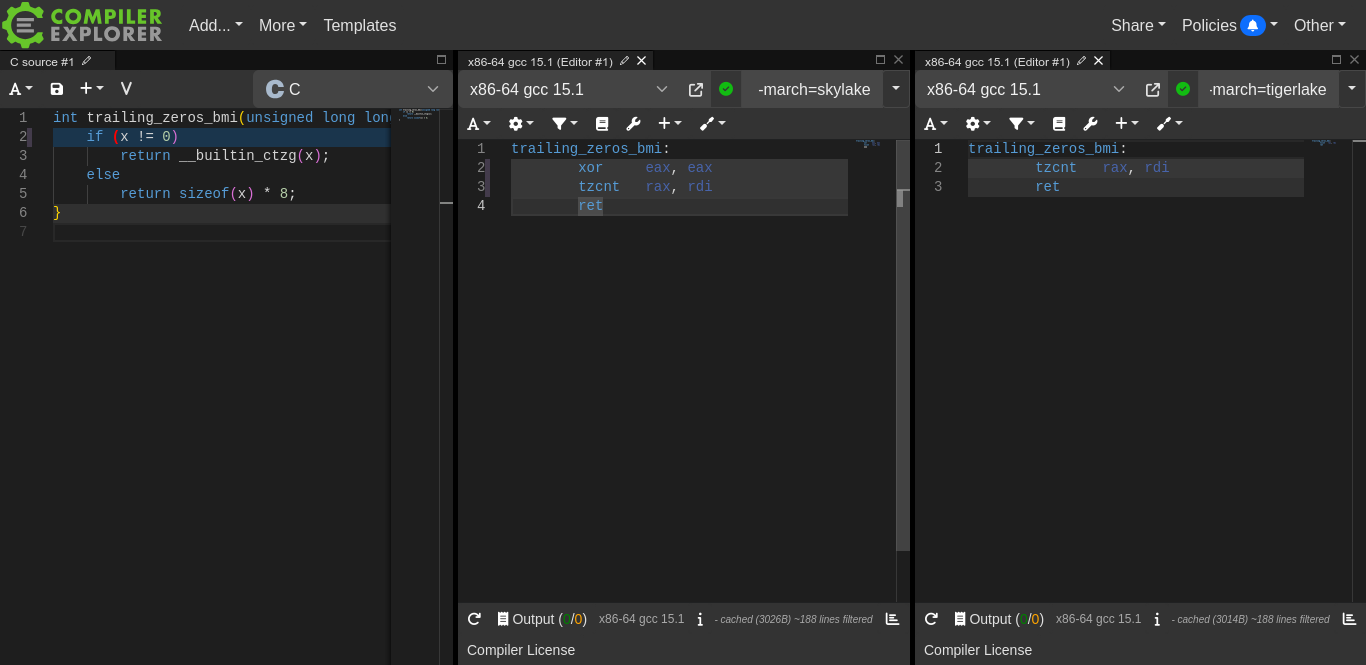Viewport: 1366px width, 665px height.
Task: Recompile with refresh icon in tigerlake pane
Action: point(931,619)
